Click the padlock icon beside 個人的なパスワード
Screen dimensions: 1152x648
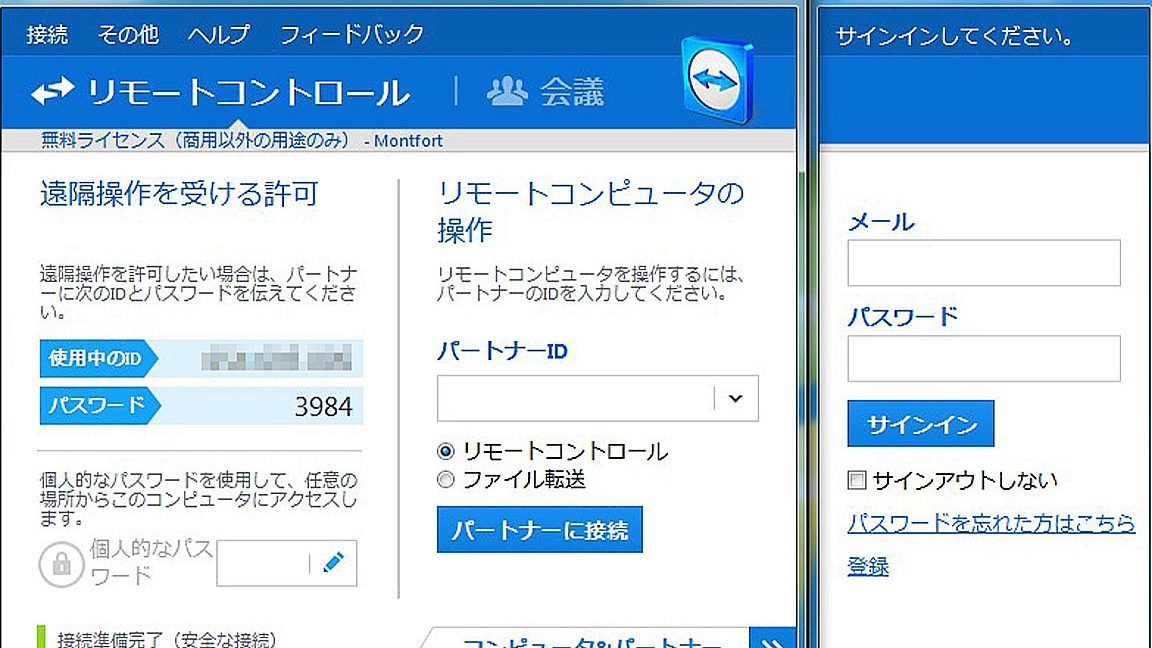tap(62, 564)
